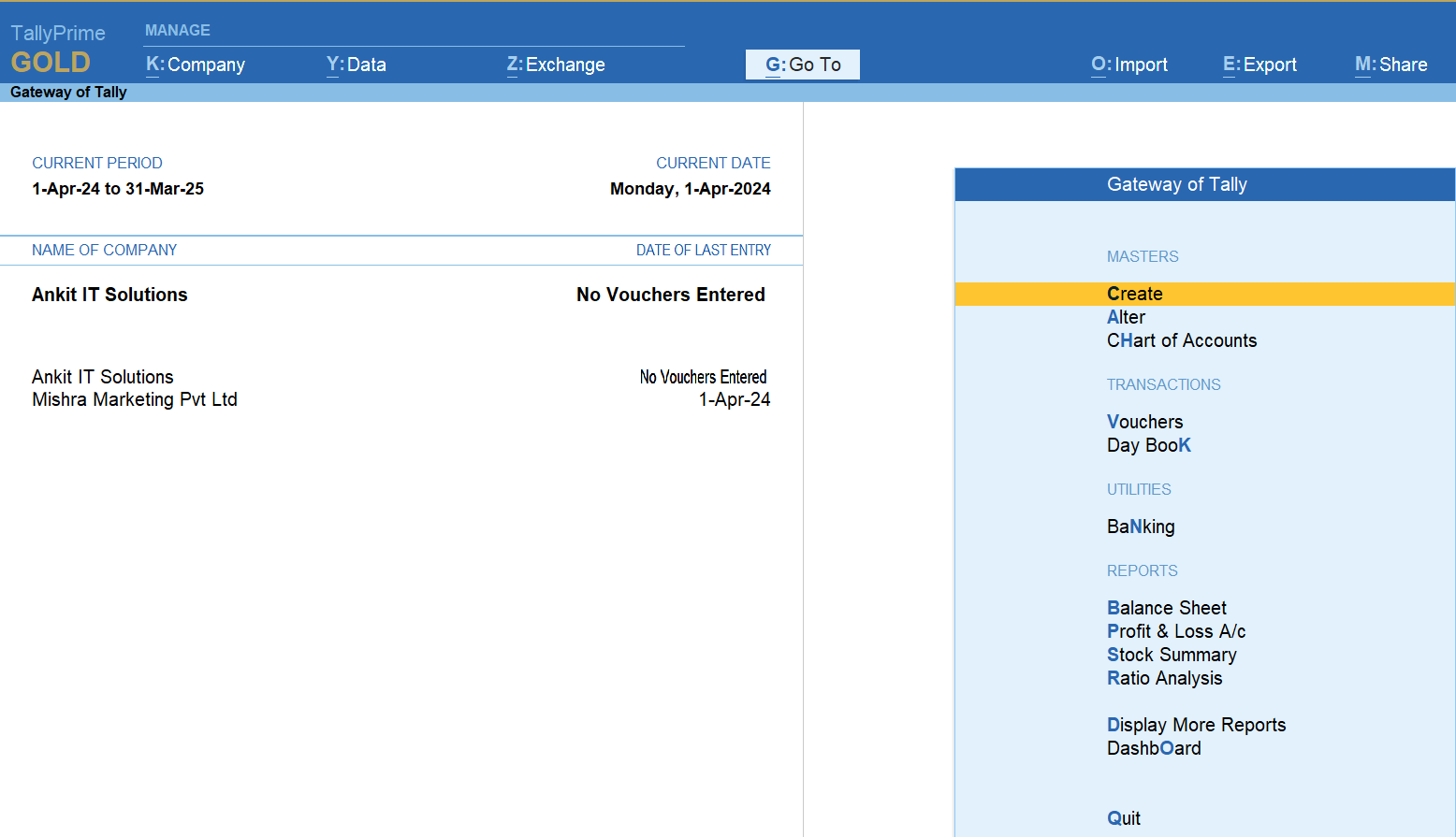Select Display More Reports

click(1196, 725)
